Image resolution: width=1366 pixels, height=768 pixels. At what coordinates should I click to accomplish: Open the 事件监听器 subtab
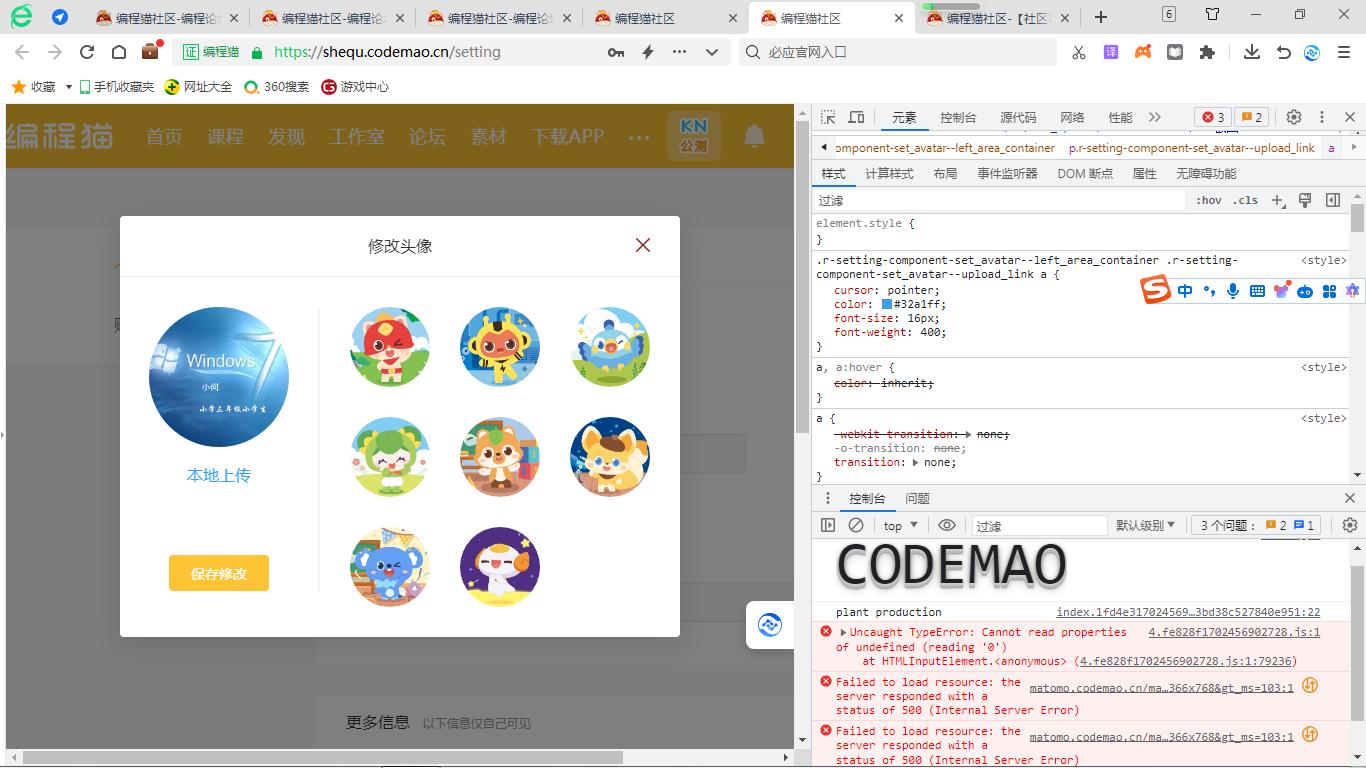(1007, 173)
